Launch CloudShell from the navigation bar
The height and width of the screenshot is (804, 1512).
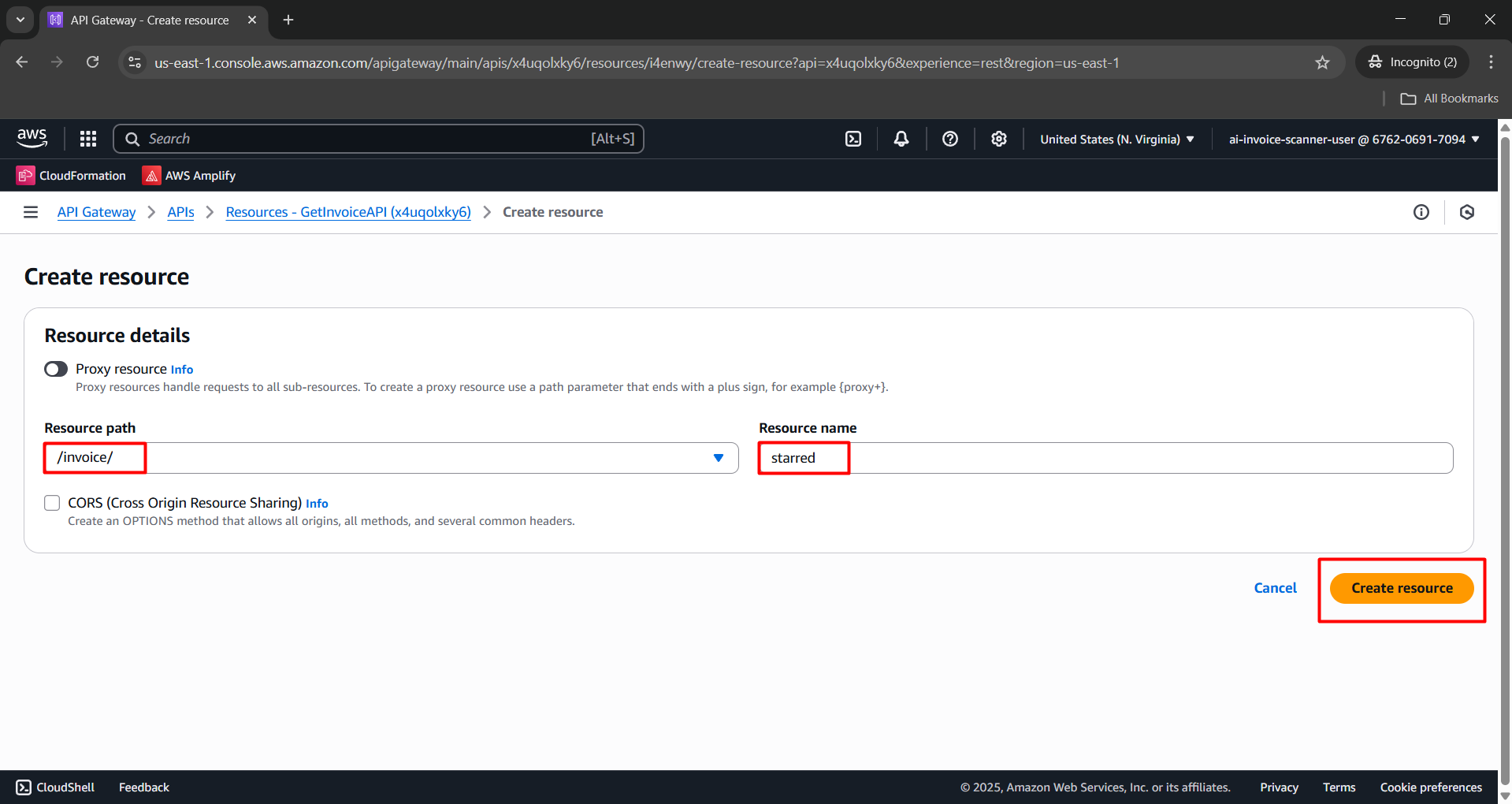pyautogui.click(x=853, y=138)
